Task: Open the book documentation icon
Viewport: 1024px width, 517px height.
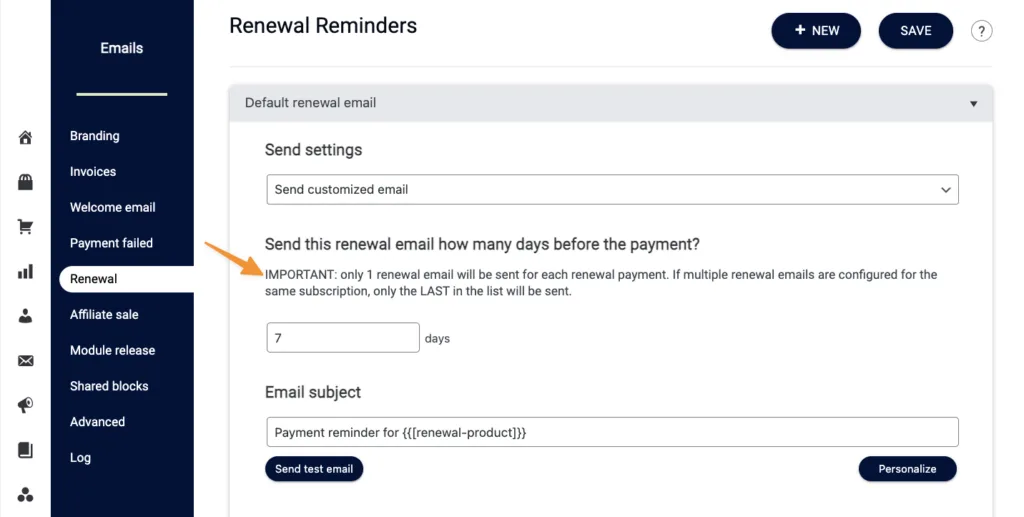Action: pyautogui.click(x=25, y=450)
